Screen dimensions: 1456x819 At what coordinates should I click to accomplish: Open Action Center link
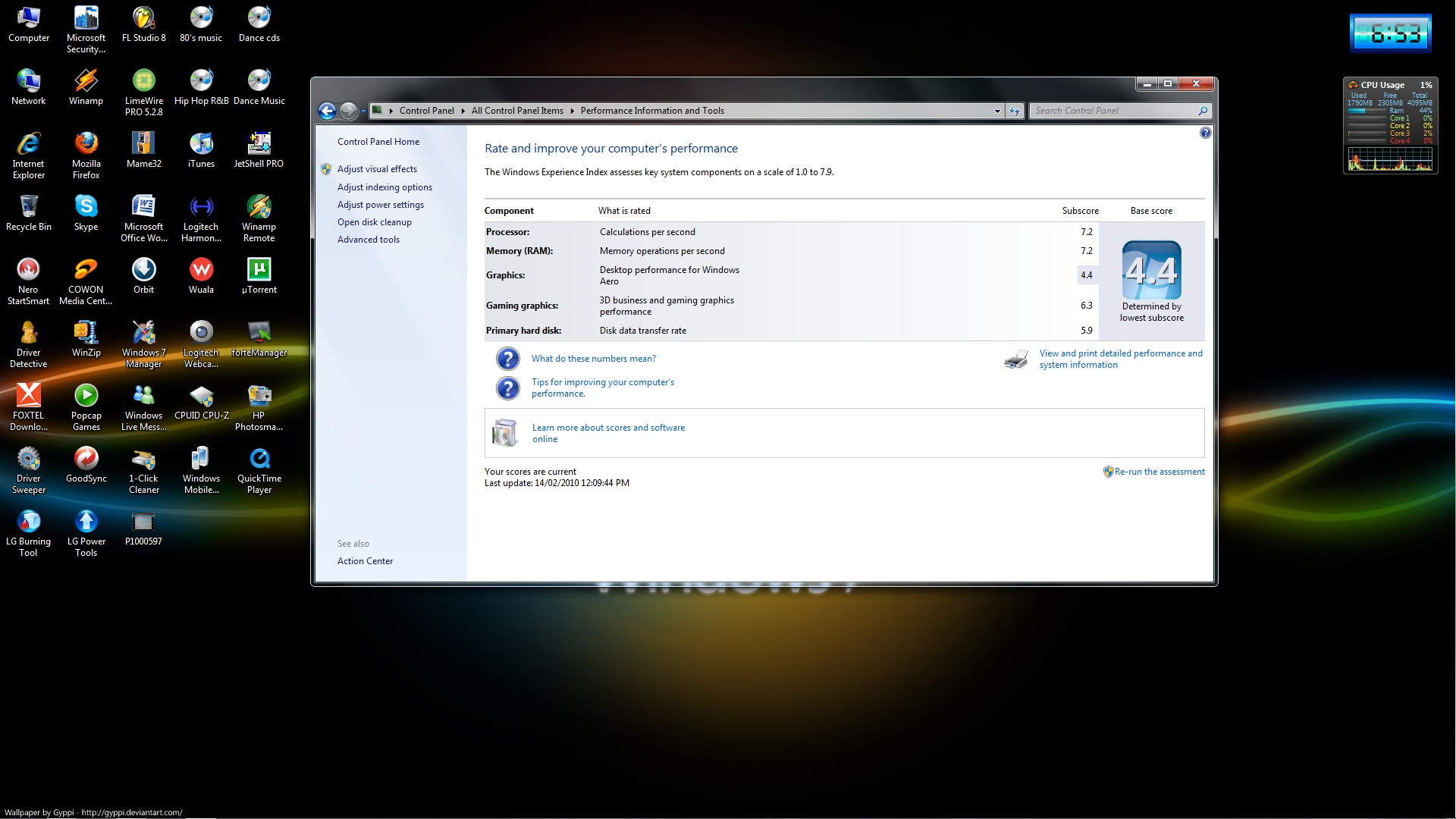pyautogui.click(x=365, y=561)
